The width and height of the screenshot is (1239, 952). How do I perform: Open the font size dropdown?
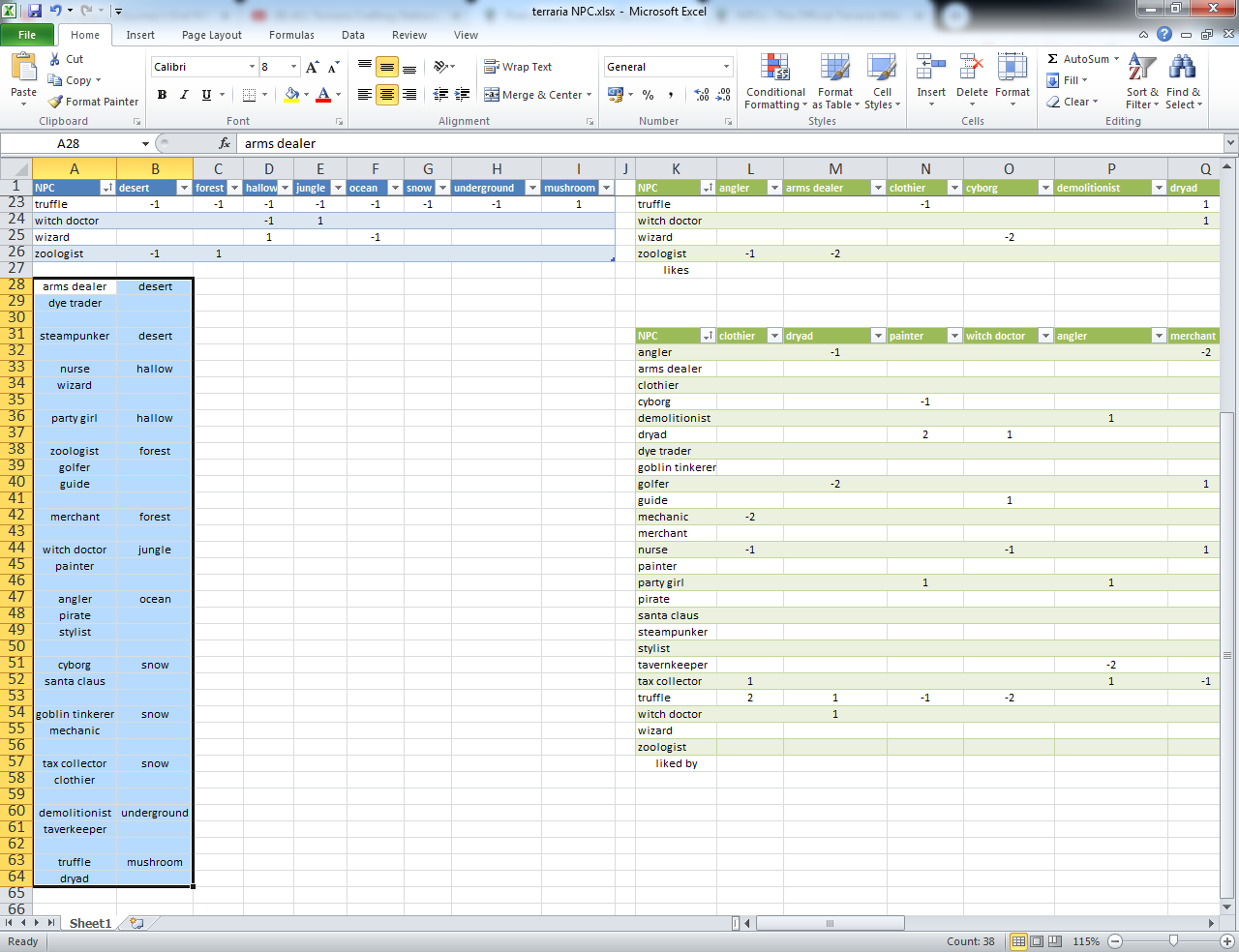[294, 67]
